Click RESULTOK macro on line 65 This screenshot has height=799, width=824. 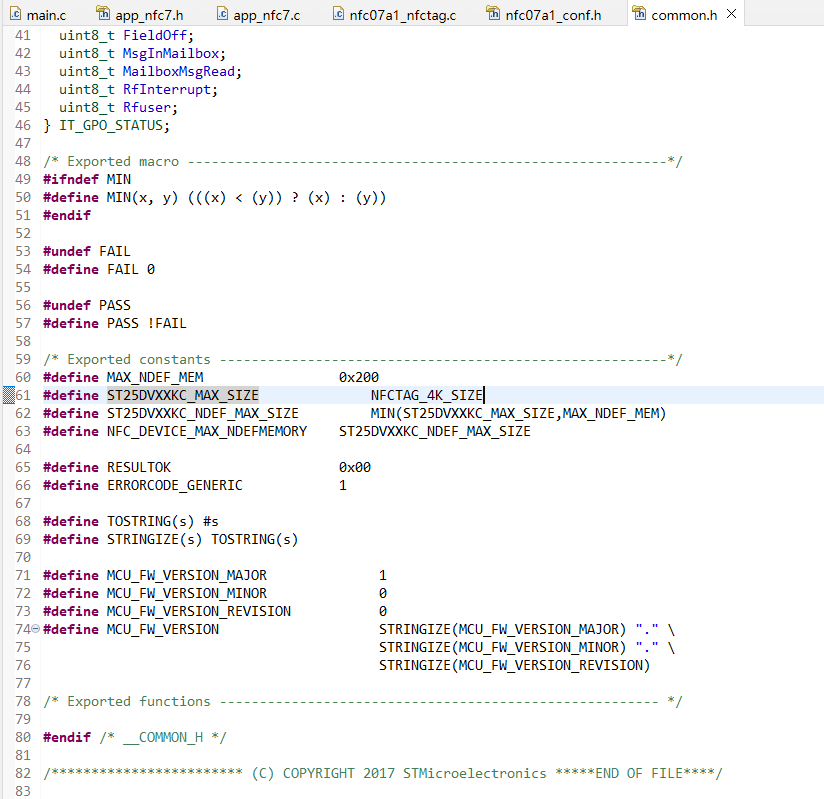tap(139, 467)
